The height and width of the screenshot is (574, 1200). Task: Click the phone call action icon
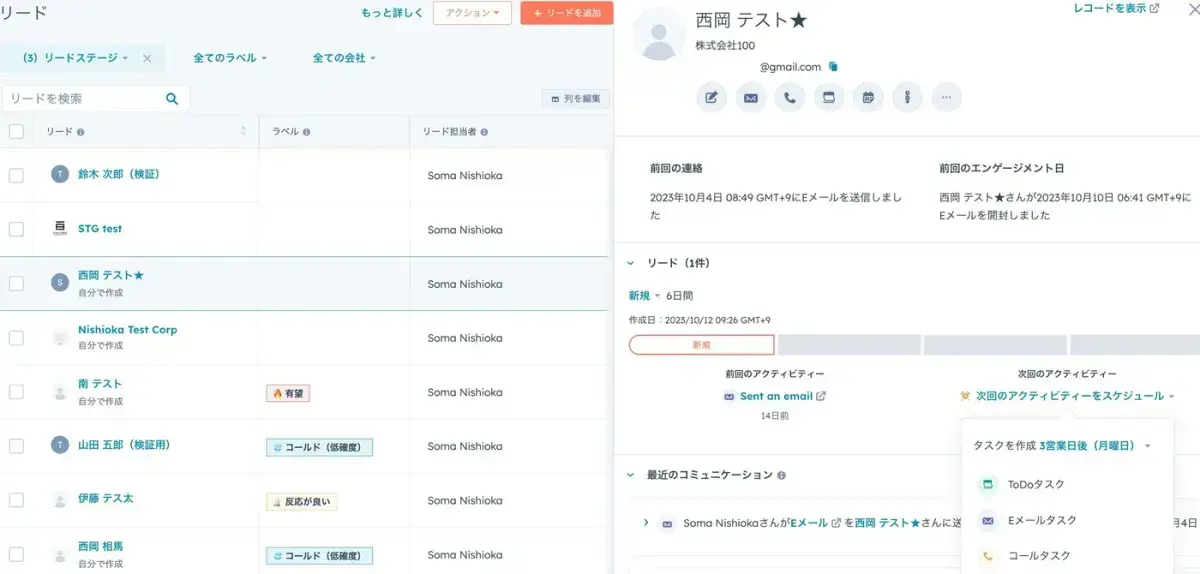click(789, 97)
